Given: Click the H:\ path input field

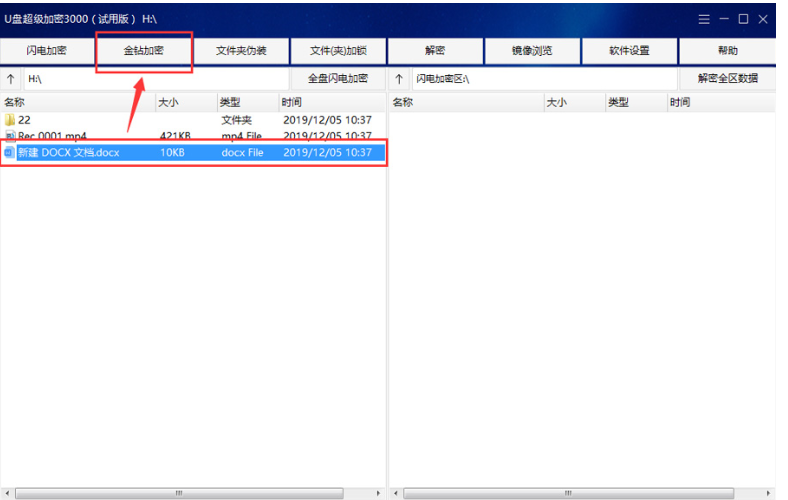Looking at the screenshot, I should click(x=155, y=79).
